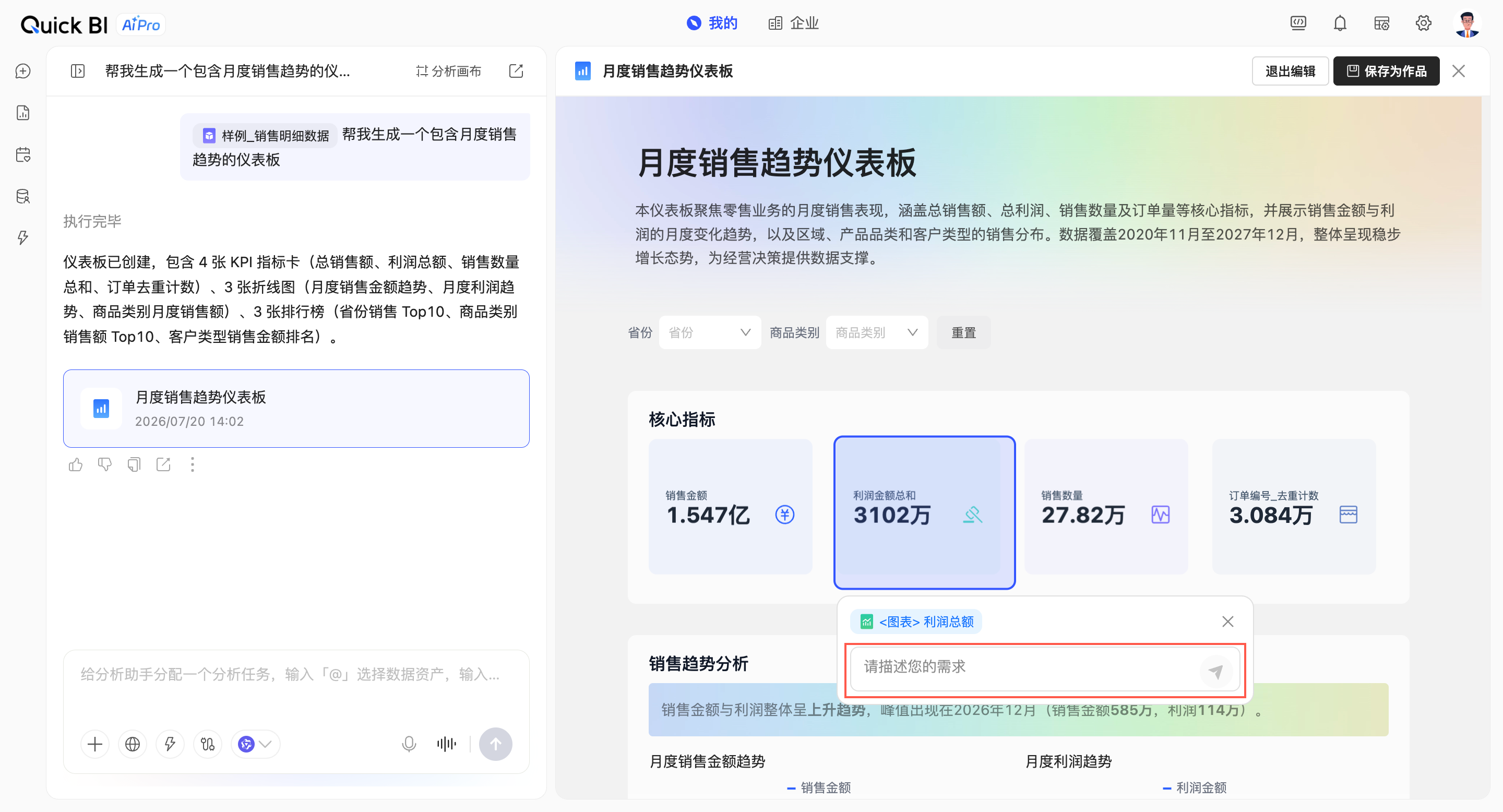Click the 保存为作品 button

click(x=1386, y=71)
